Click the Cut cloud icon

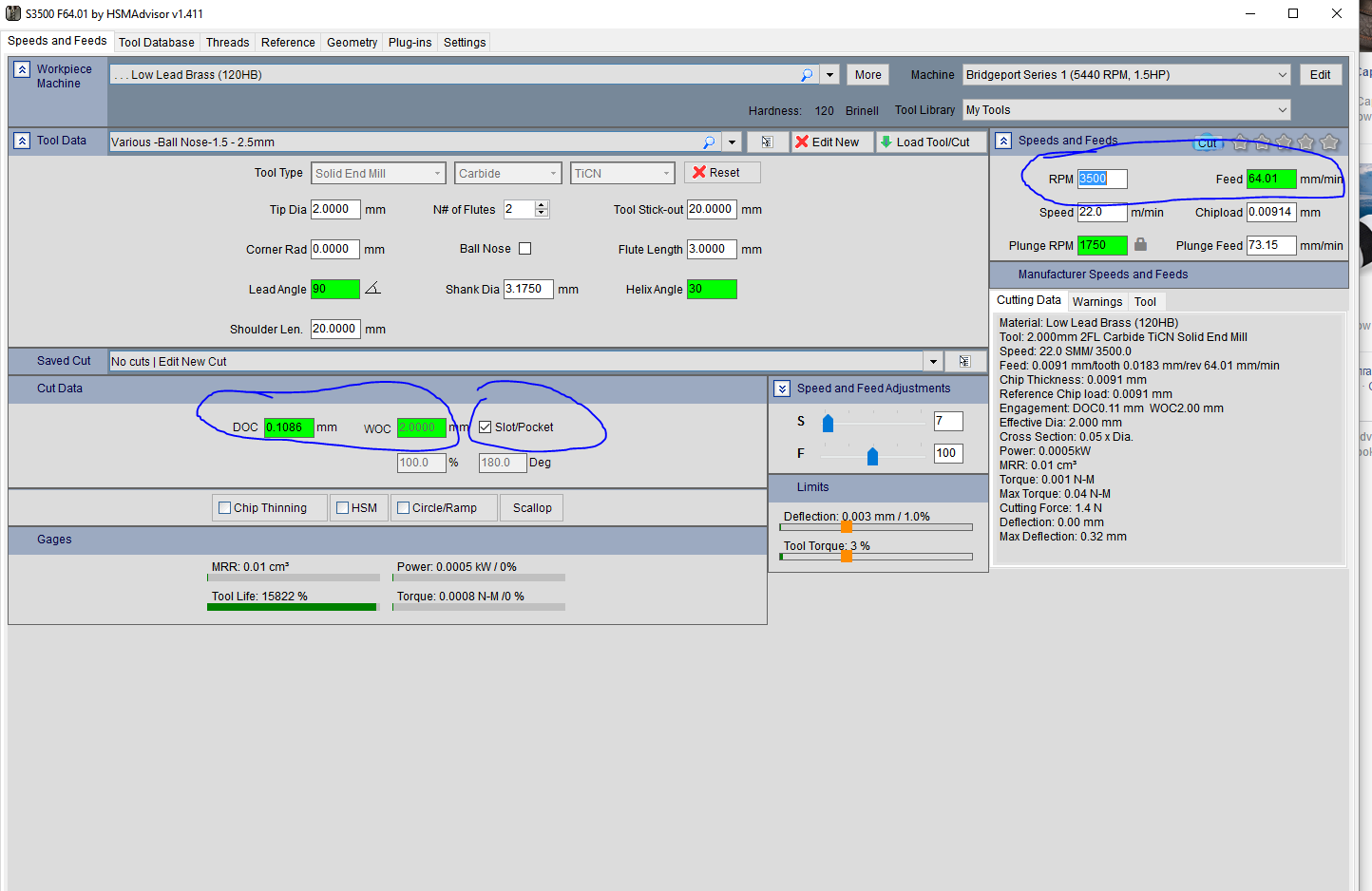click(x=1206, y=142)
